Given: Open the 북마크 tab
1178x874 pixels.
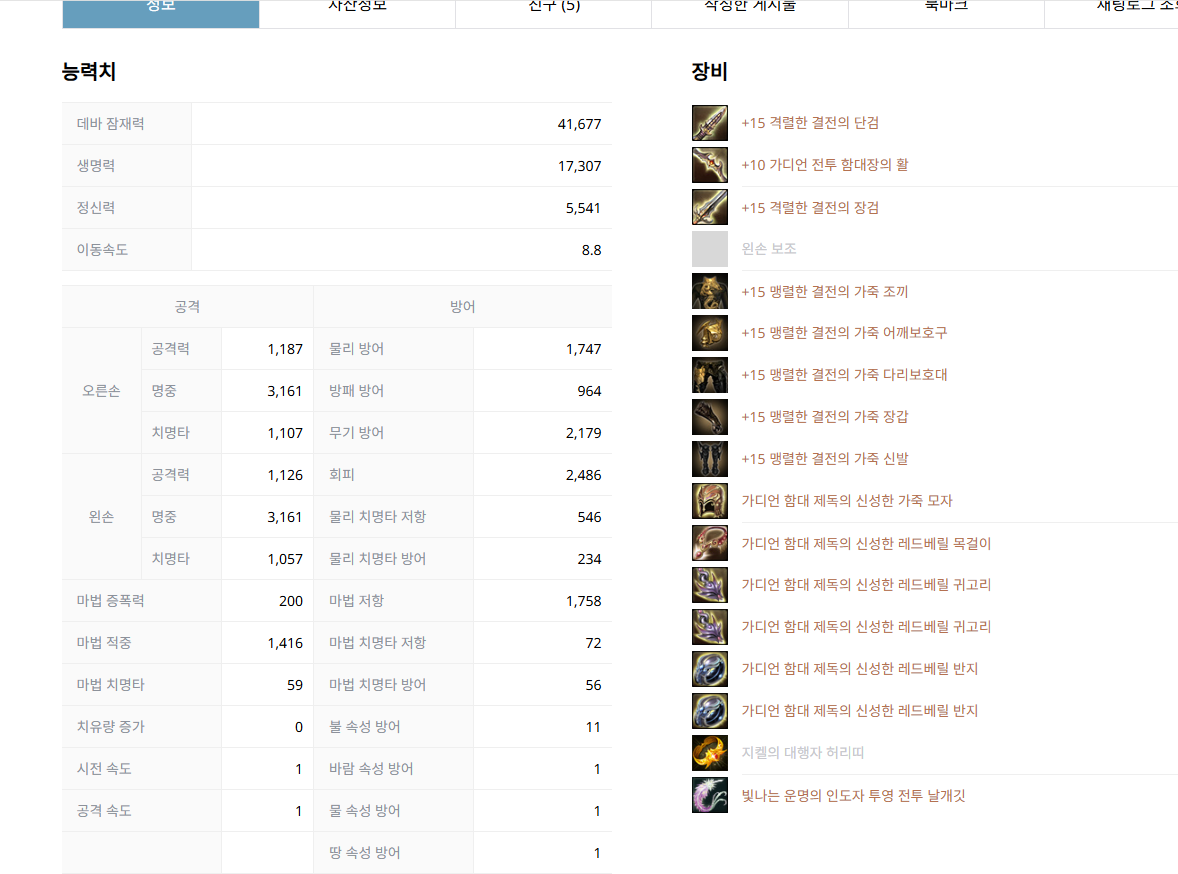Looking at the screenshot, I should pos(945,8).
